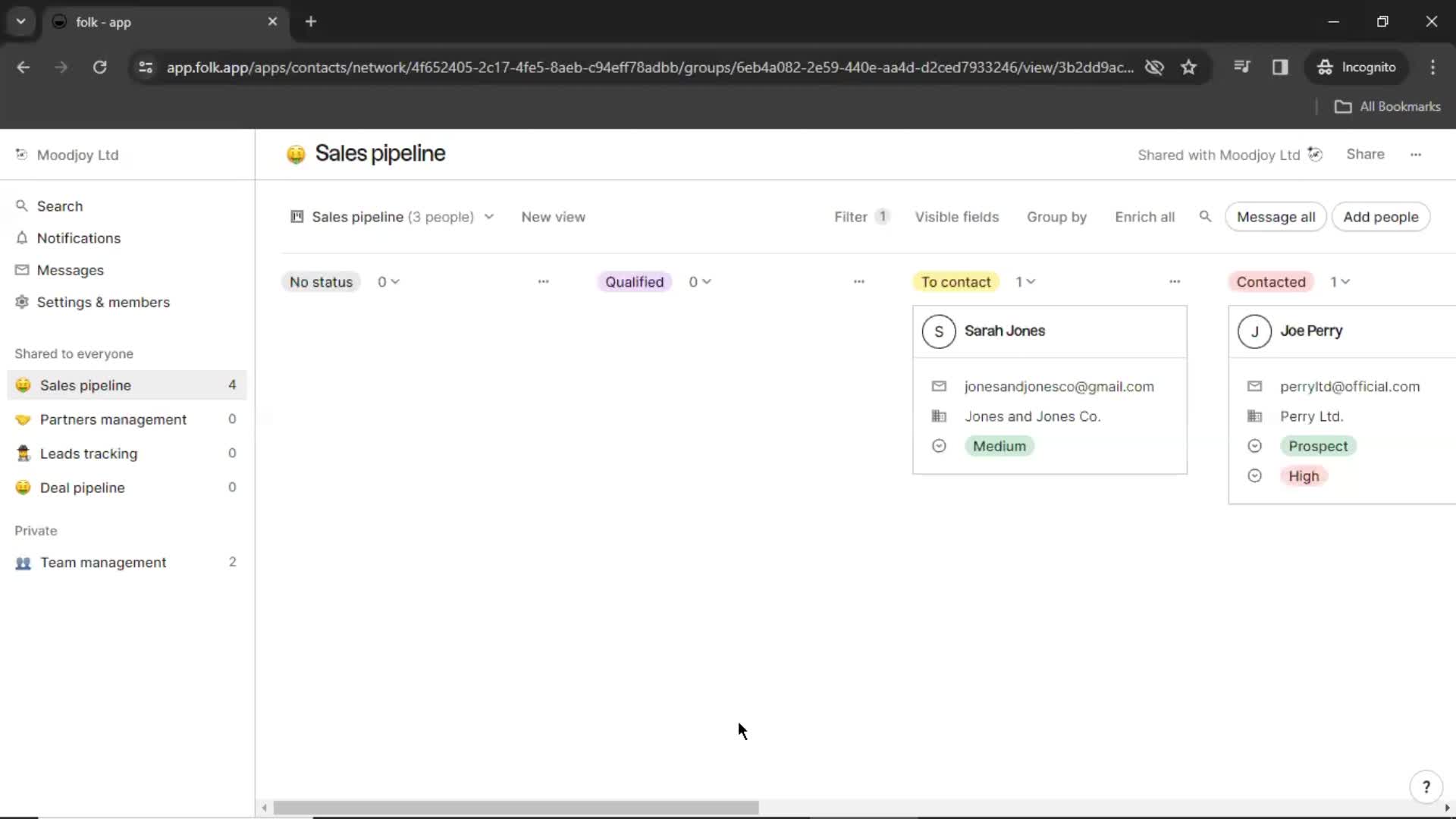
Task: Click the Leads tracking detective emoji icon
Action: (24, 453)
